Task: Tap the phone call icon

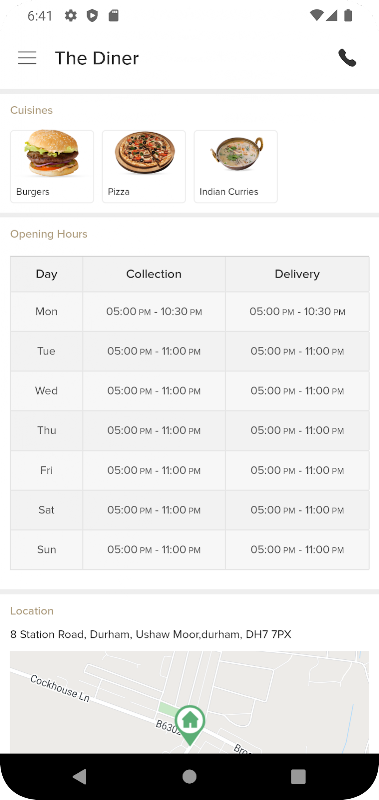Action: pyautogui.click(x=347, y=58)
